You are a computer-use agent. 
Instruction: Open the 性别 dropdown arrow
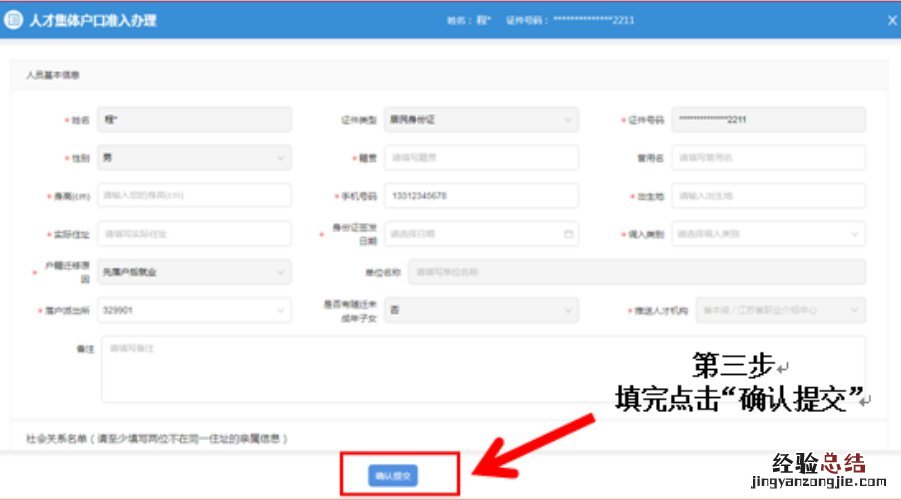[x=279, y=158]
